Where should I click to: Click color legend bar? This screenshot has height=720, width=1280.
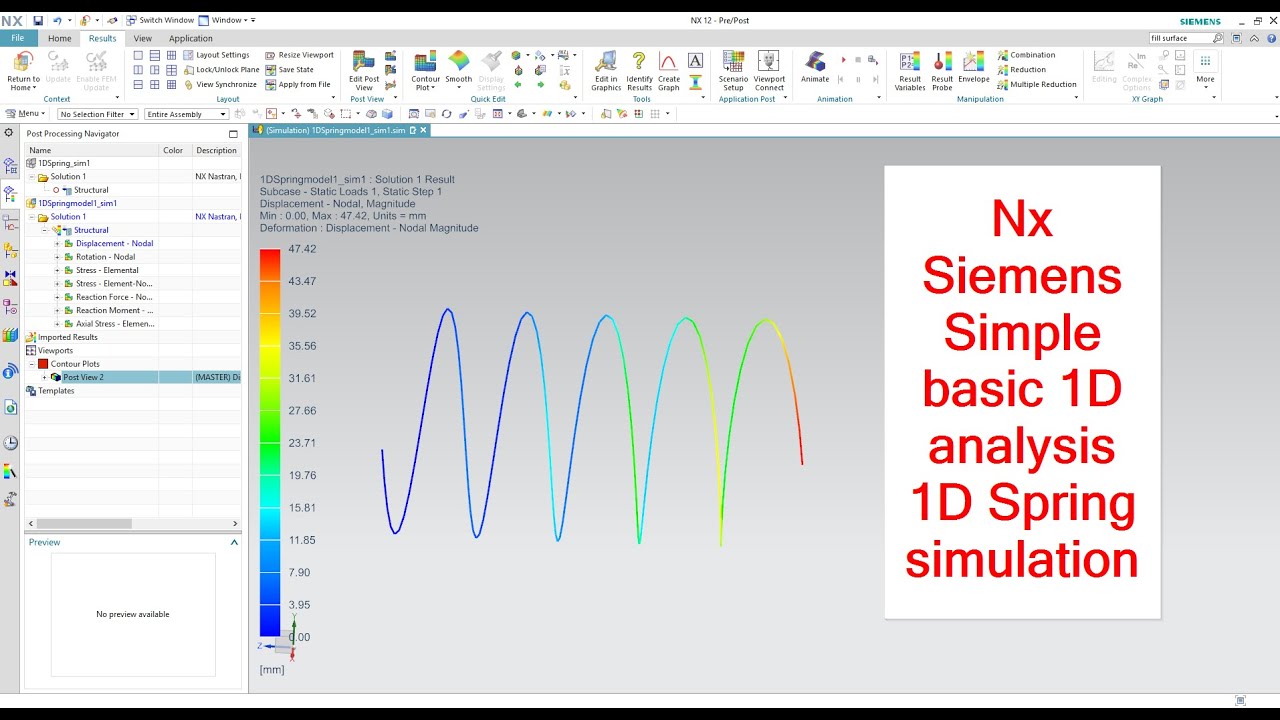(x=270, y=442)
